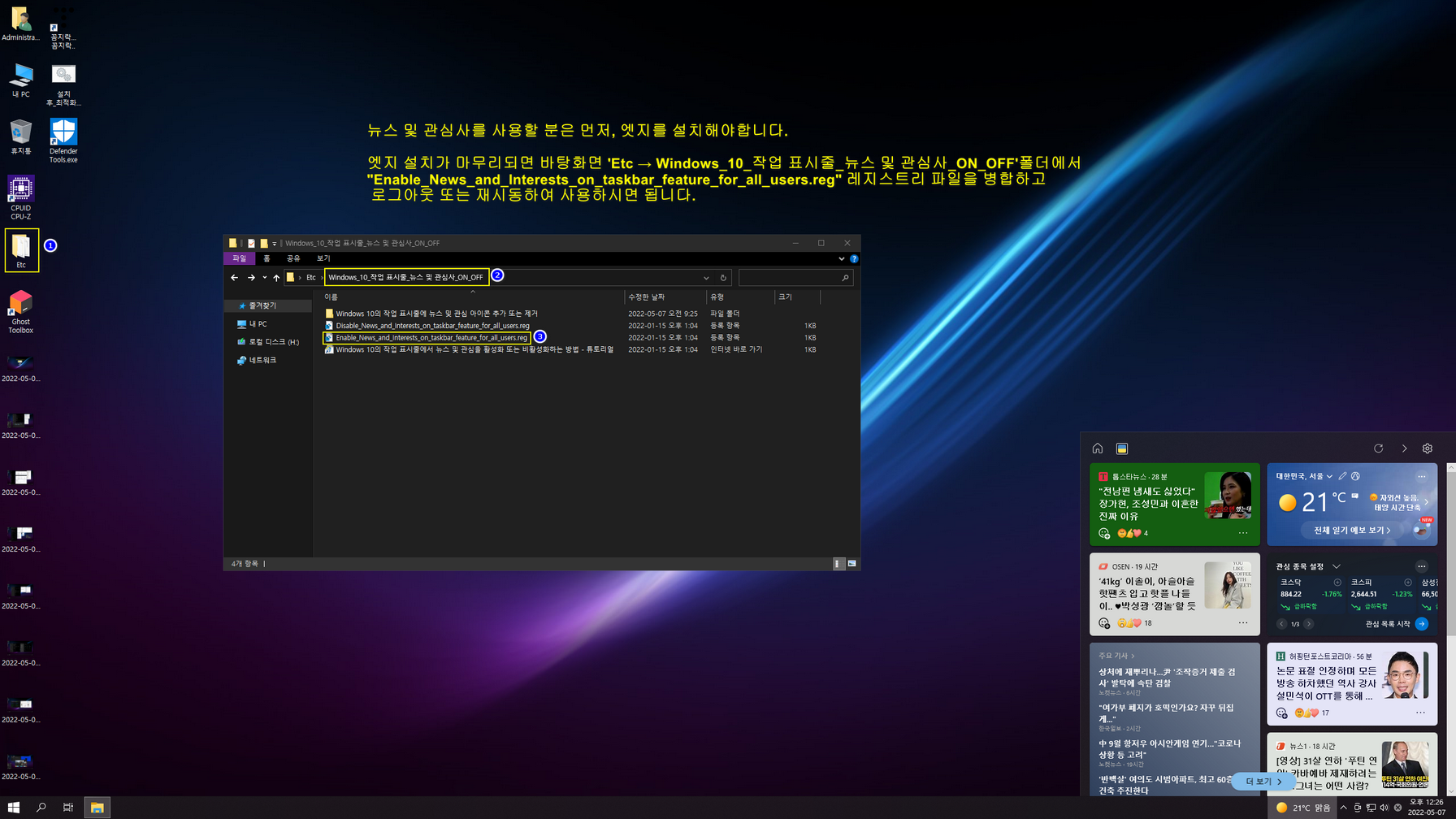Go back using Explorer's back arrow
The height and width of the screenshot is (819, 1456).
234,278
